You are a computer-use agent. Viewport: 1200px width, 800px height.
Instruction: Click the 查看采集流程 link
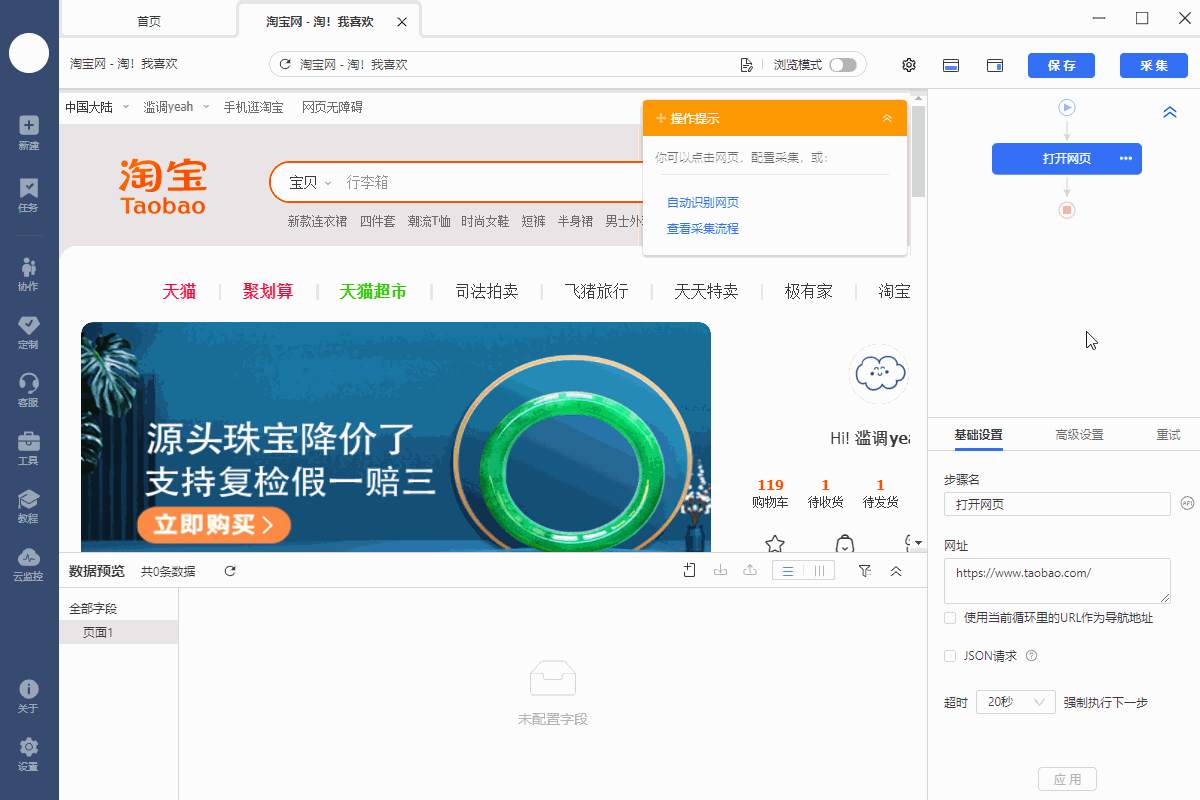(703, 229)
